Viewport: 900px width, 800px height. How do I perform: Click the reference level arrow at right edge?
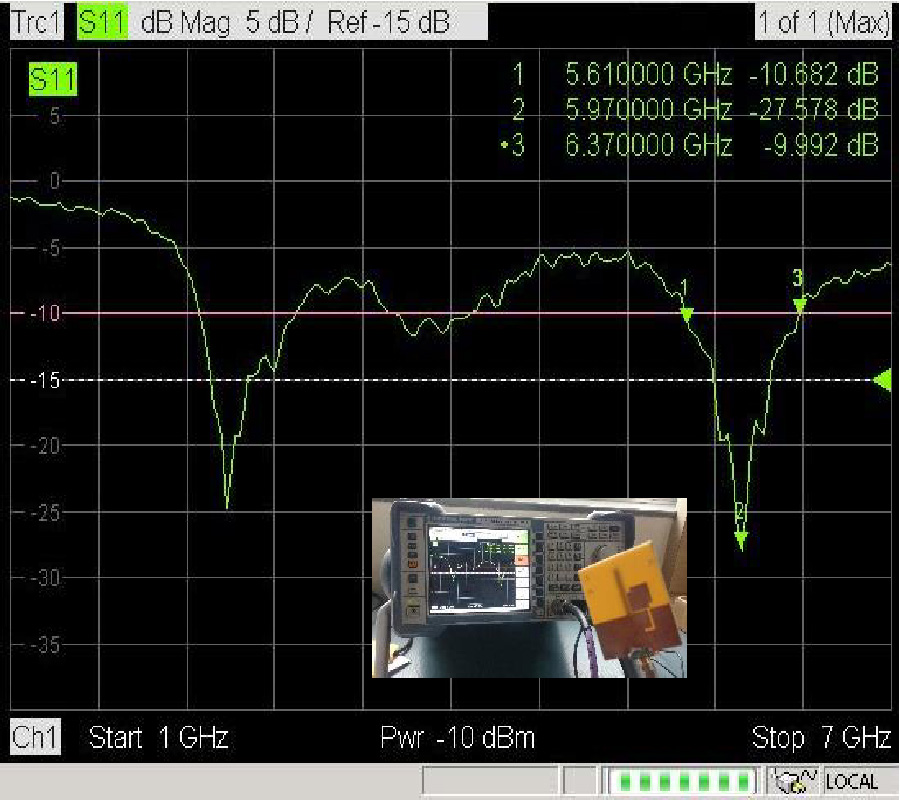tap(882, 380)
